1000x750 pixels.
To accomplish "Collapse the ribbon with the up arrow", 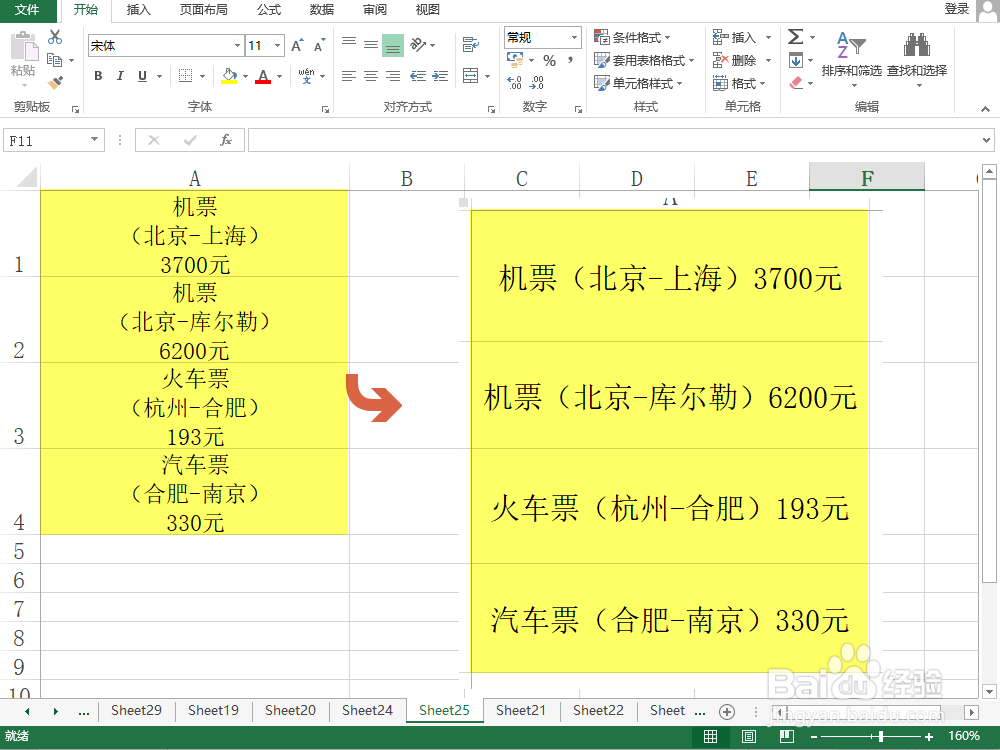I will (985, 109).
